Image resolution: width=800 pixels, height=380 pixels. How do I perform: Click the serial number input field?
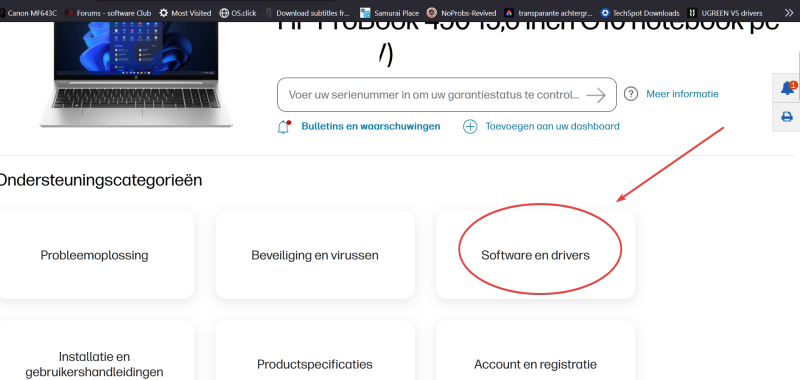[446, 95]
